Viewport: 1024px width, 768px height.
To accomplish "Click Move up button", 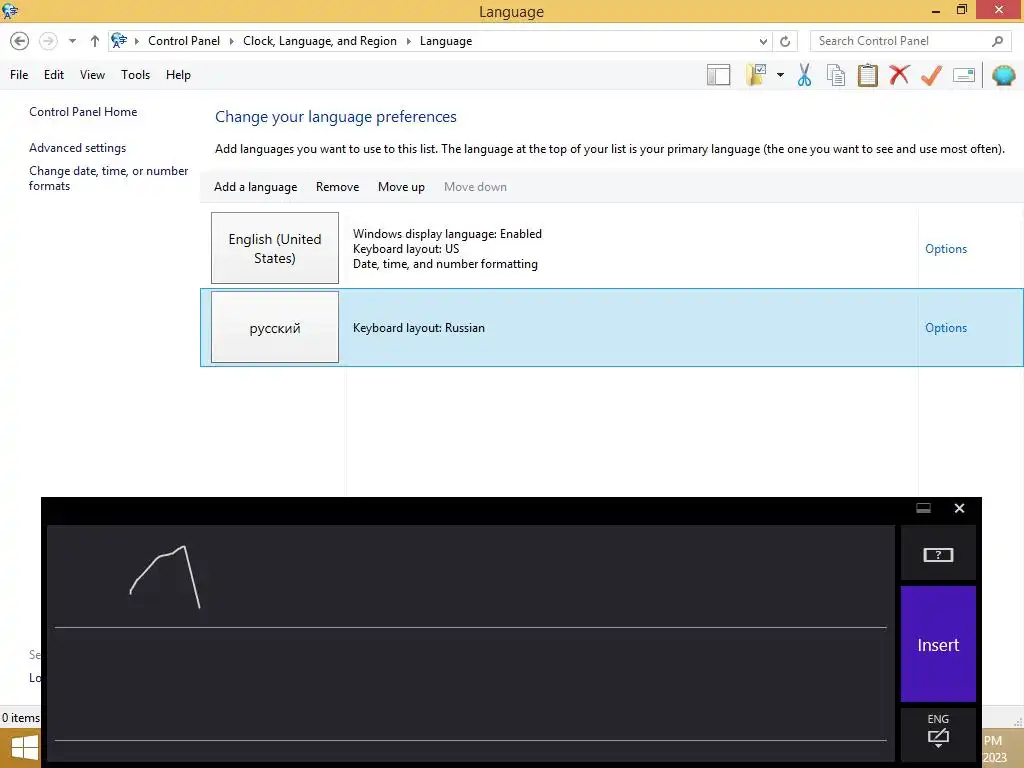I will click(401, 187).
